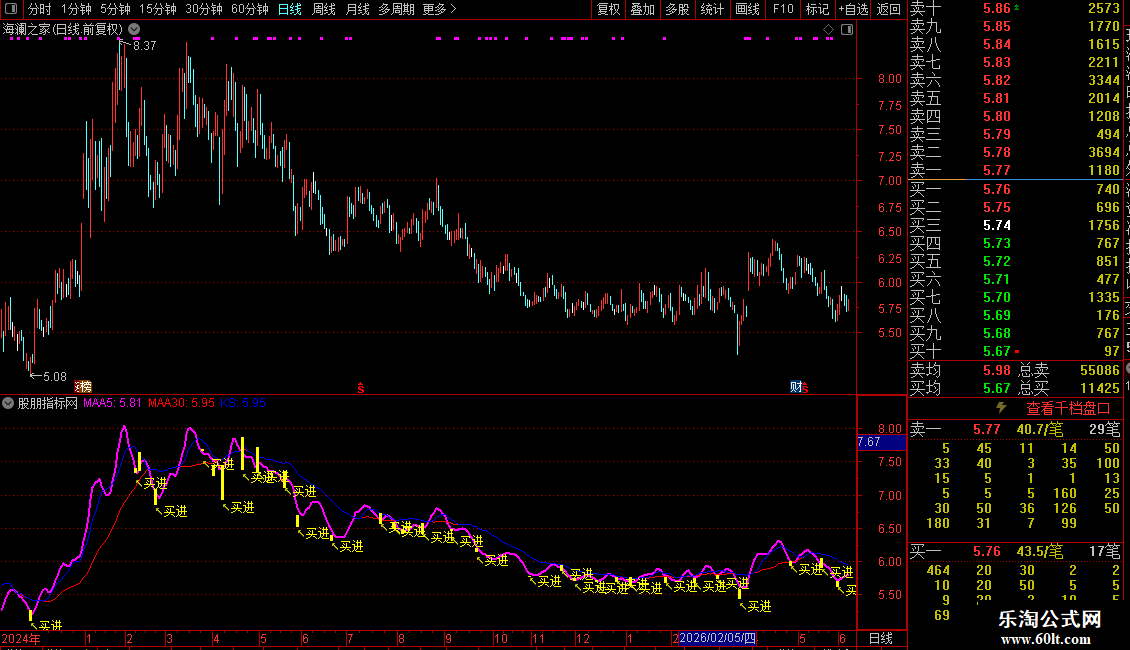
Task: Click the 5.08 low price label
Action: [x=55, y=376]
